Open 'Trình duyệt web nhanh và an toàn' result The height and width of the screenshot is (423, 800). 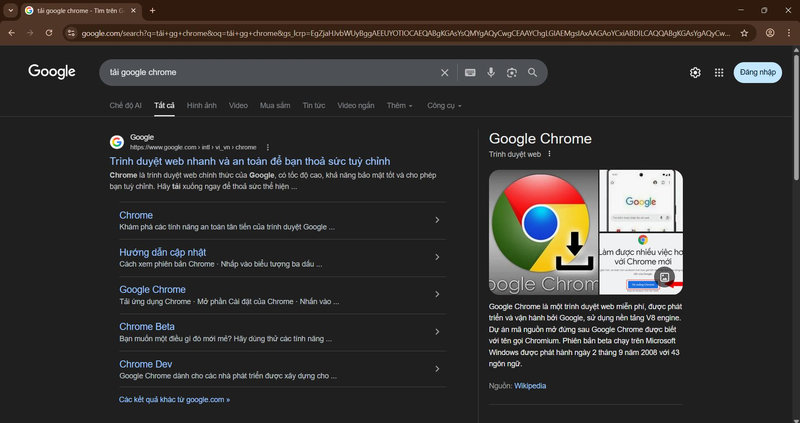[250, 161]
